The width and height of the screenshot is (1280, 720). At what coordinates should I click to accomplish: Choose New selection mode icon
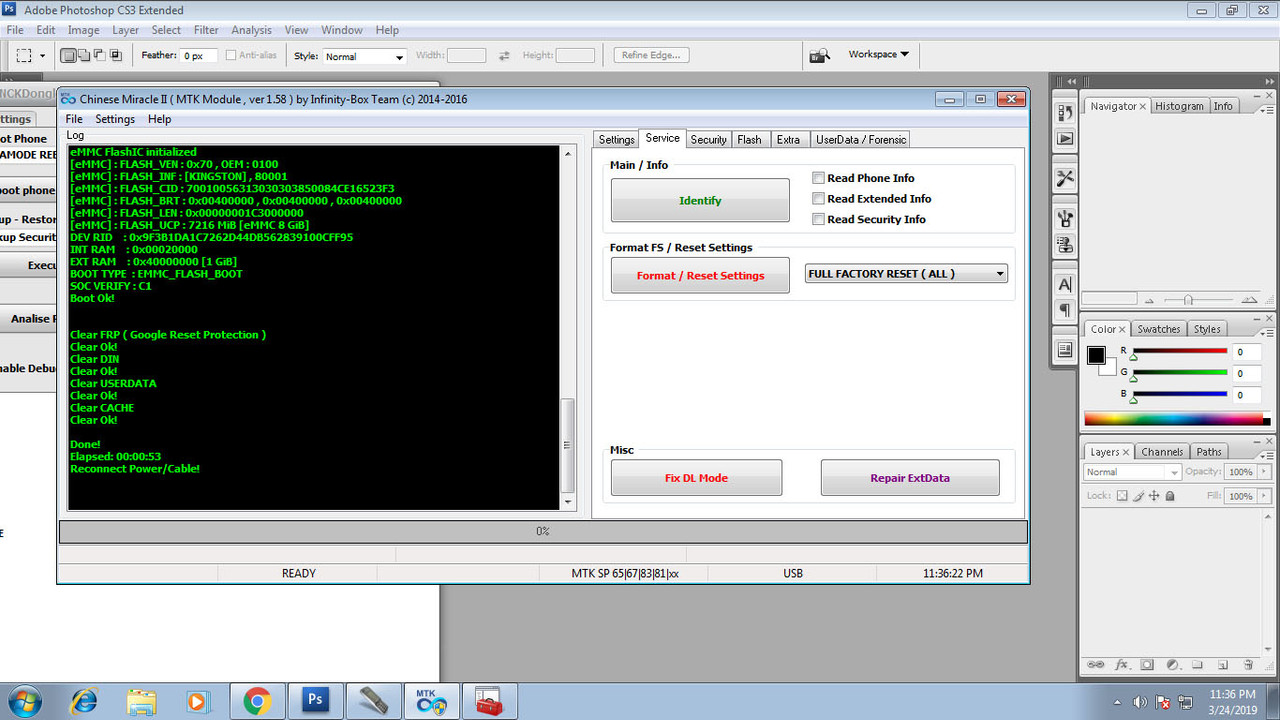point(69,56)
